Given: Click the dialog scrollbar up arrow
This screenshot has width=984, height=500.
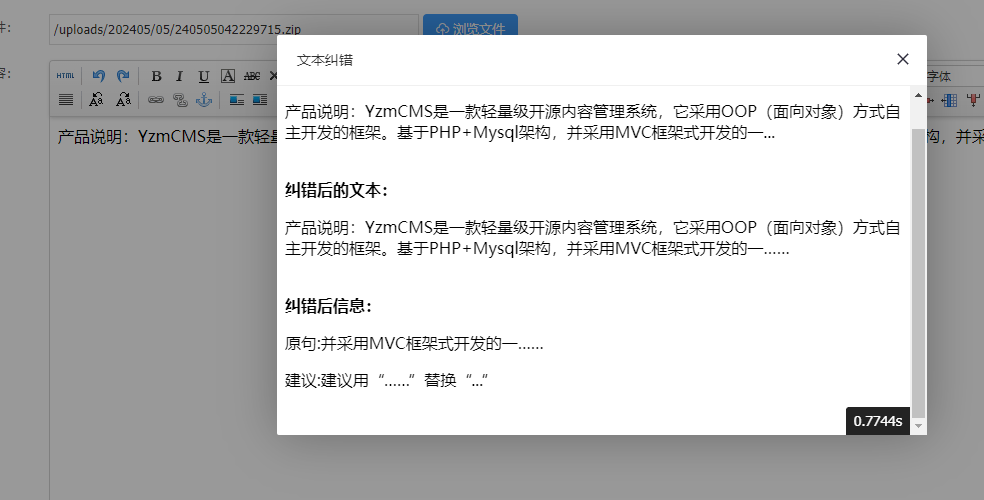Looking at the screenshot, I should coord(919,93).
